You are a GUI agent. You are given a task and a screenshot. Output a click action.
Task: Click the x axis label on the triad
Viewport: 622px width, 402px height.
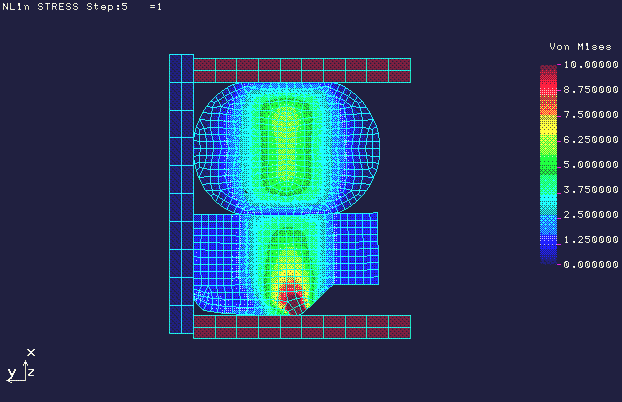tap(31, 352)
